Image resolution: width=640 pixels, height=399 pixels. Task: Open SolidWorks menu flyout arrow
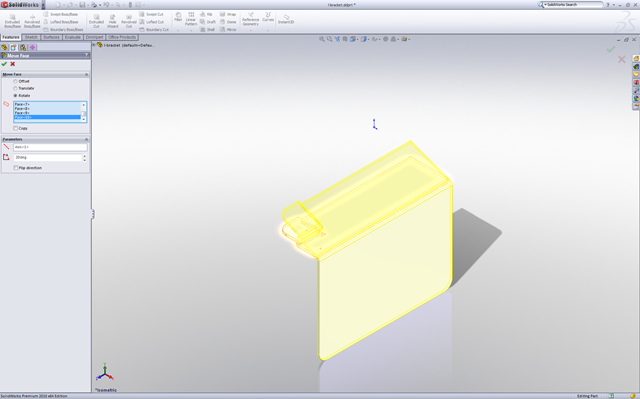[43, 5]
